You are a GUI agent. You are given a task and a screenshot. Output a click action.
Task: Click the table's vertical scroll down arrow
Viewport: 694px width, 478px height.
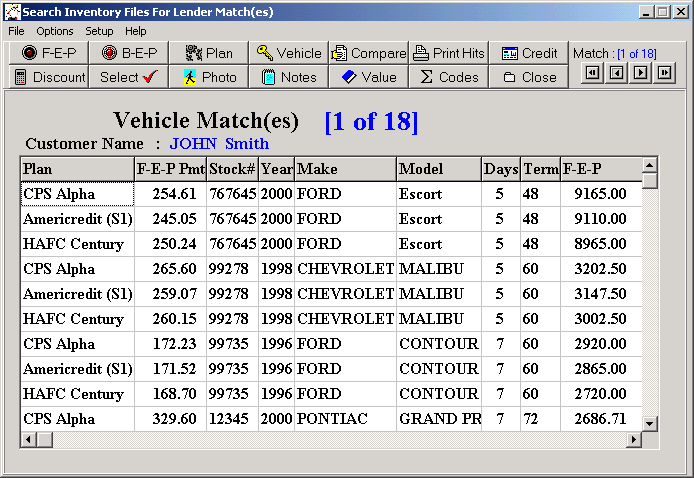(x=650, y=424)
